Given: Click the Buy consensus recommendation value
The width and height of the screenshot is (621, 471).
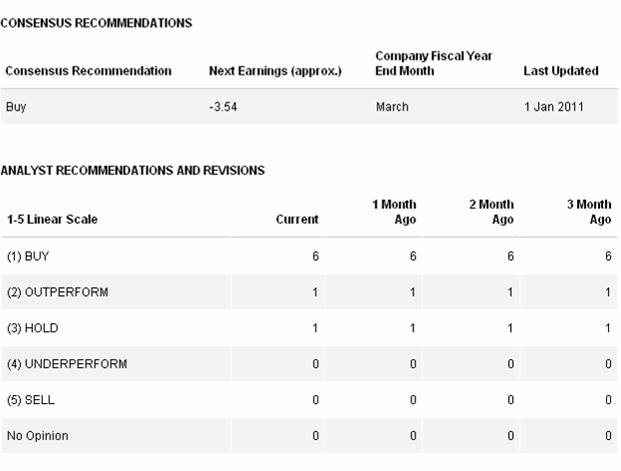Looking at the screenshot, I should 16,107.
